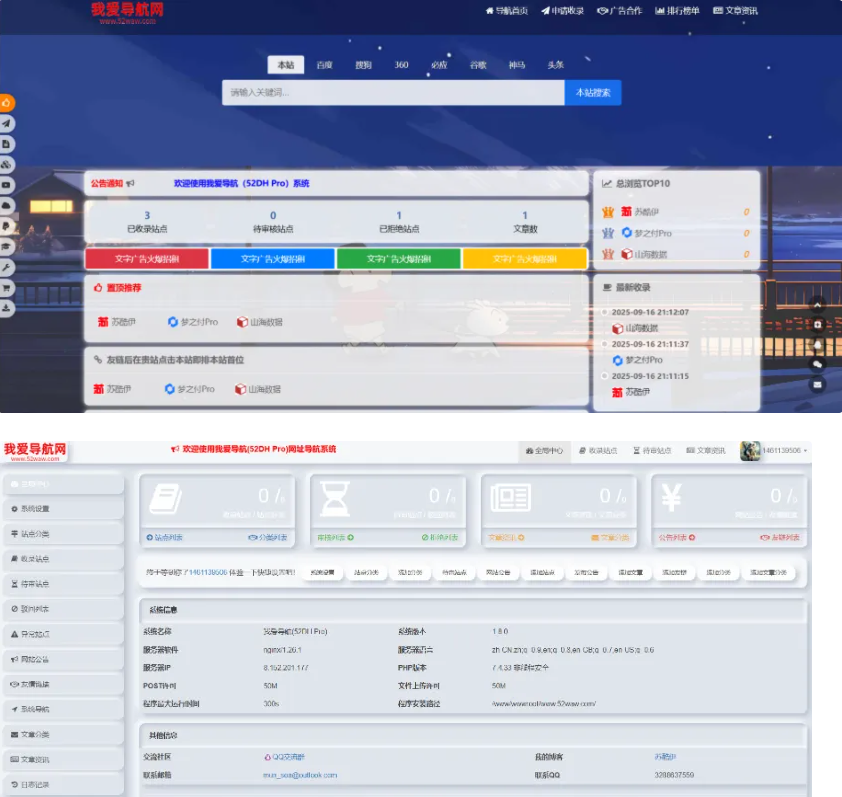Open 系统设置 in admin sidebar

coord(62,509)
